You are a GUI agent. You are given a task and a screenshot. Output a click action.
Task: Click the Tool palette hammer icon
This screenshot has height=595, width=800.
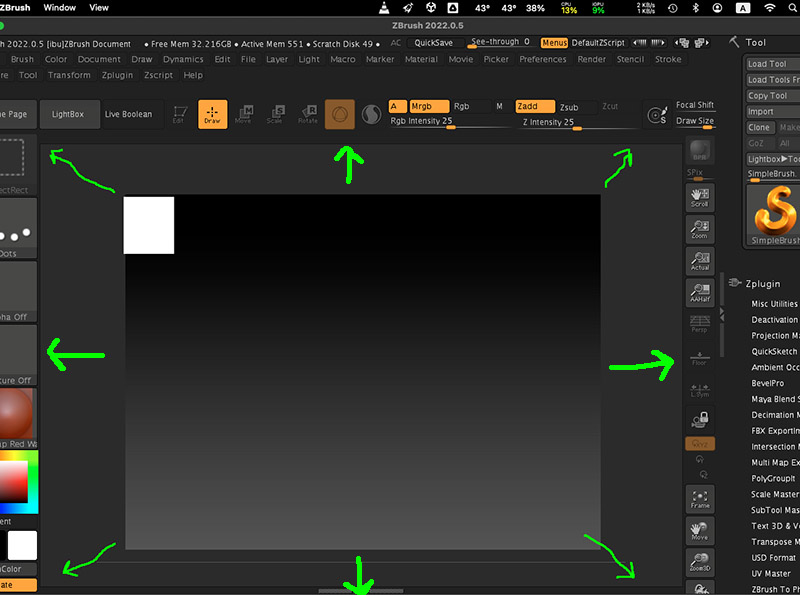click(x=734, y=42)
